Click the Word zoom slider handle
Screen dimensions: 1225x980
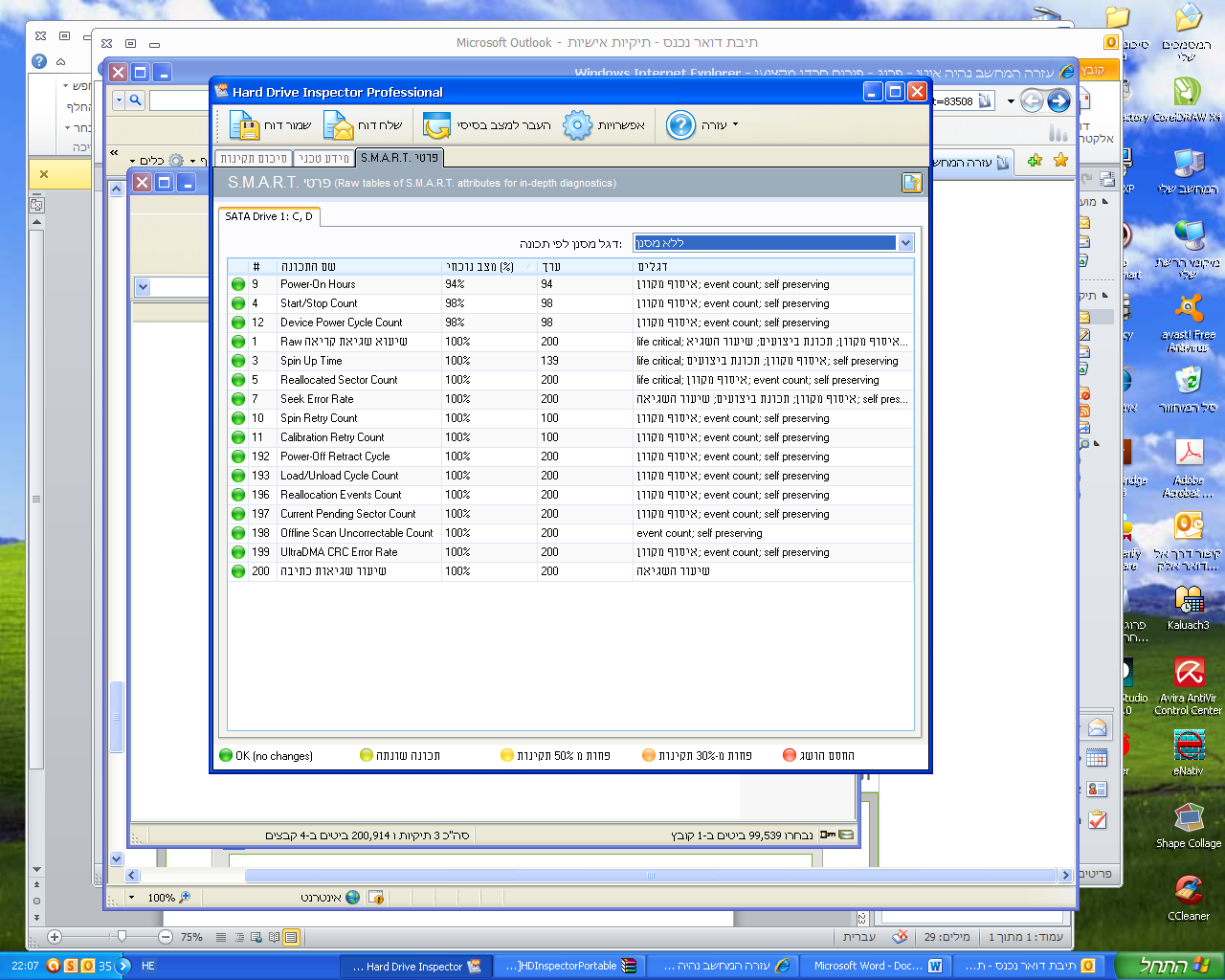[x=121, y=937]
